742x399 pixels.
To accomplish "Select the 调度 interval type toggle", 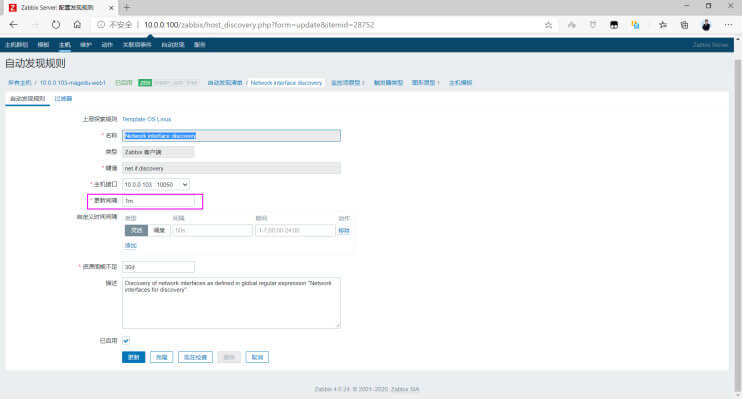I will point(159,231).
